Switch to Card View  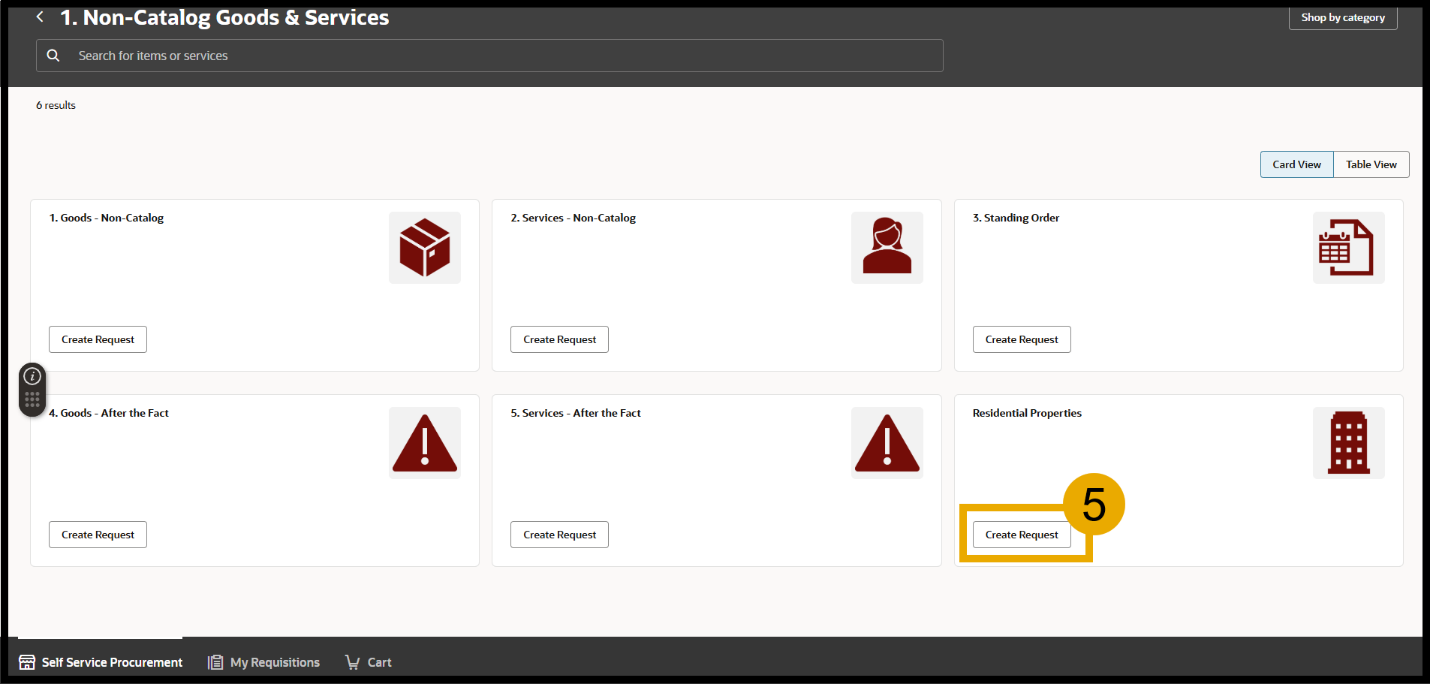point(1296,165)
